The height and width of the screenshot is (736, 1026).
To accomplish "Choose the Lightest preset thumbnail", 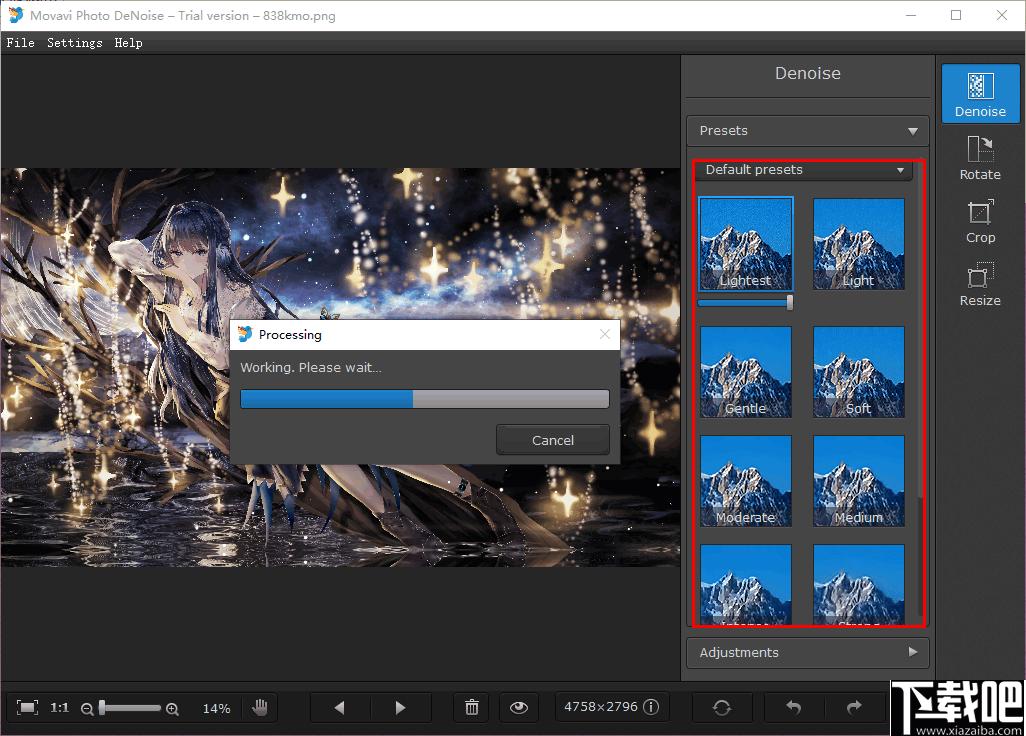I will pyautogui.click(x=746, y=243).
